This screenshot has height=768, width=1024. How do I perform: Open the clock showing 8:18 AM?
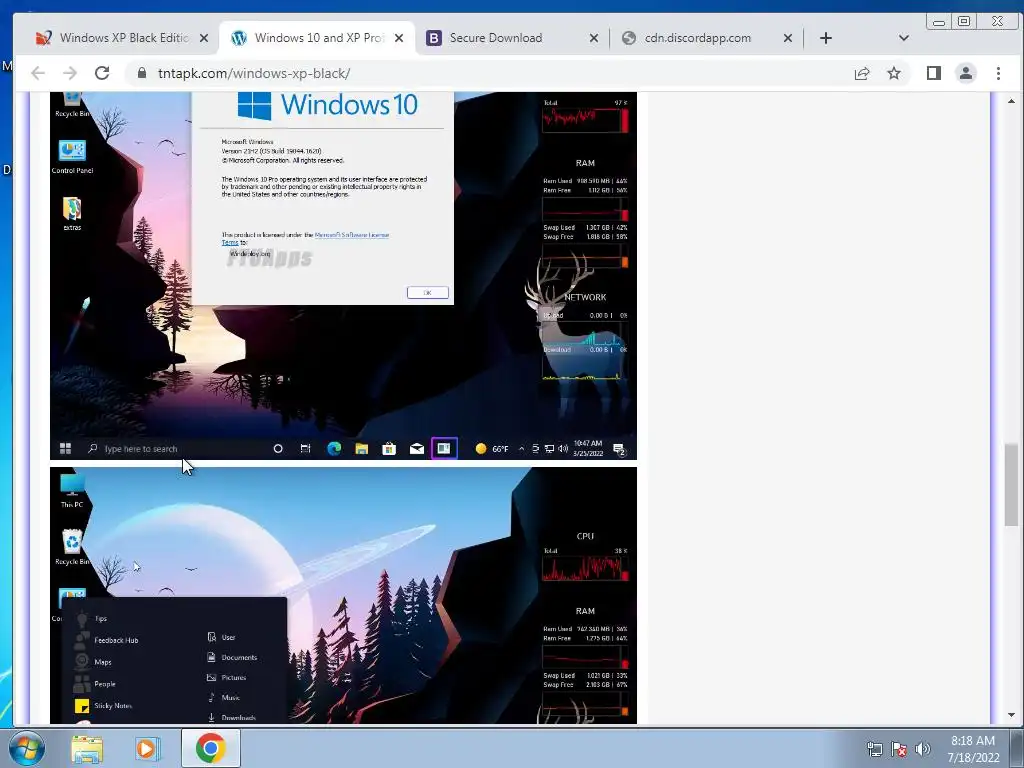coord(973,749)
